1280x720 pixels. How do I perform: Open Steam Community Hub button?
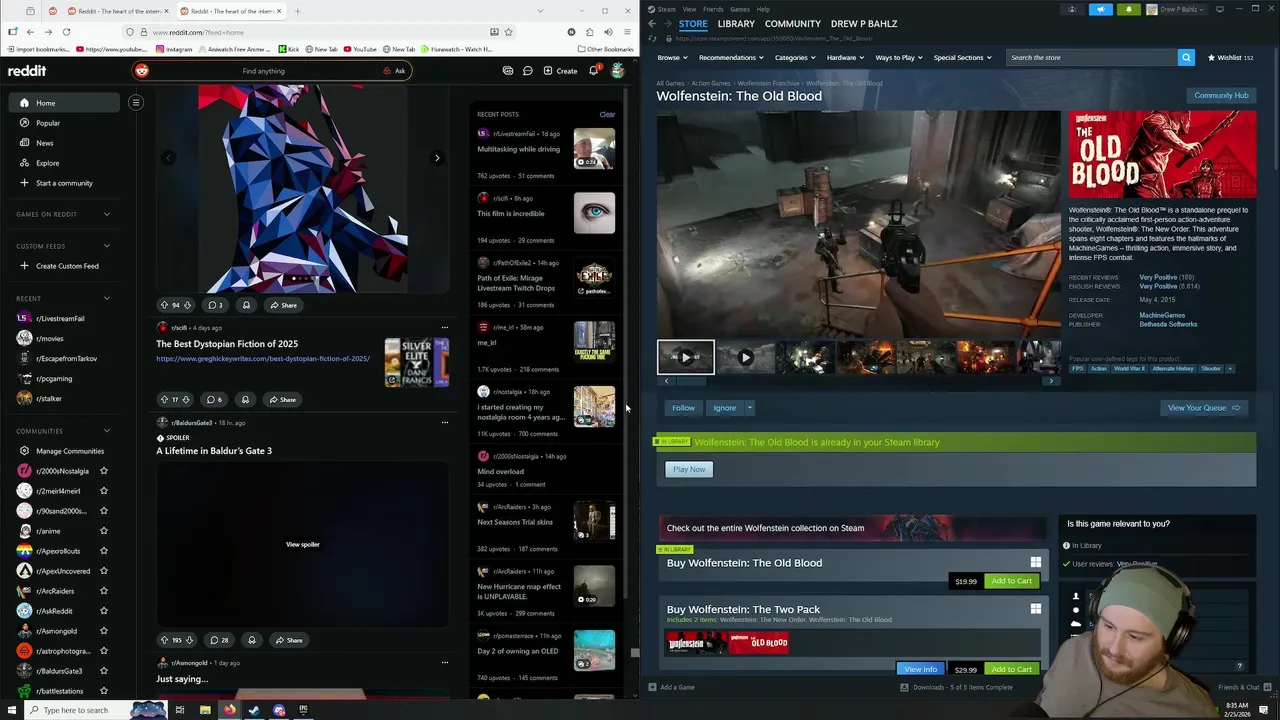(x=1221, y=96)
